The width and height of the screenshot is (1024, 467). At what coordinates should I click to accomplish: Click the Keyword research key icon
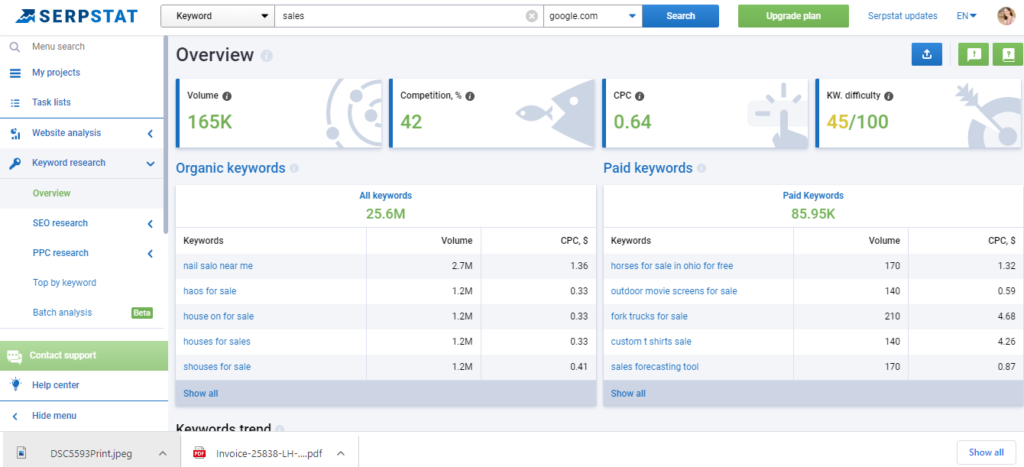coord(15,163)
